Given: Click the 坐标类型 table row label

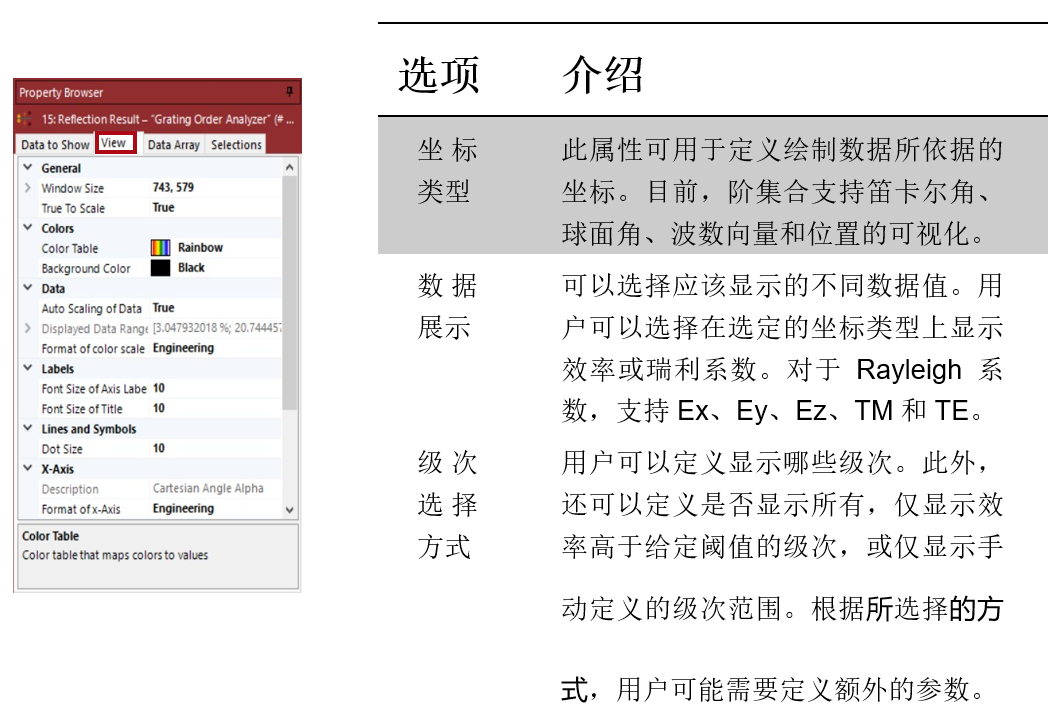Looking at the screenshot, I should click(x=447, y=171).
